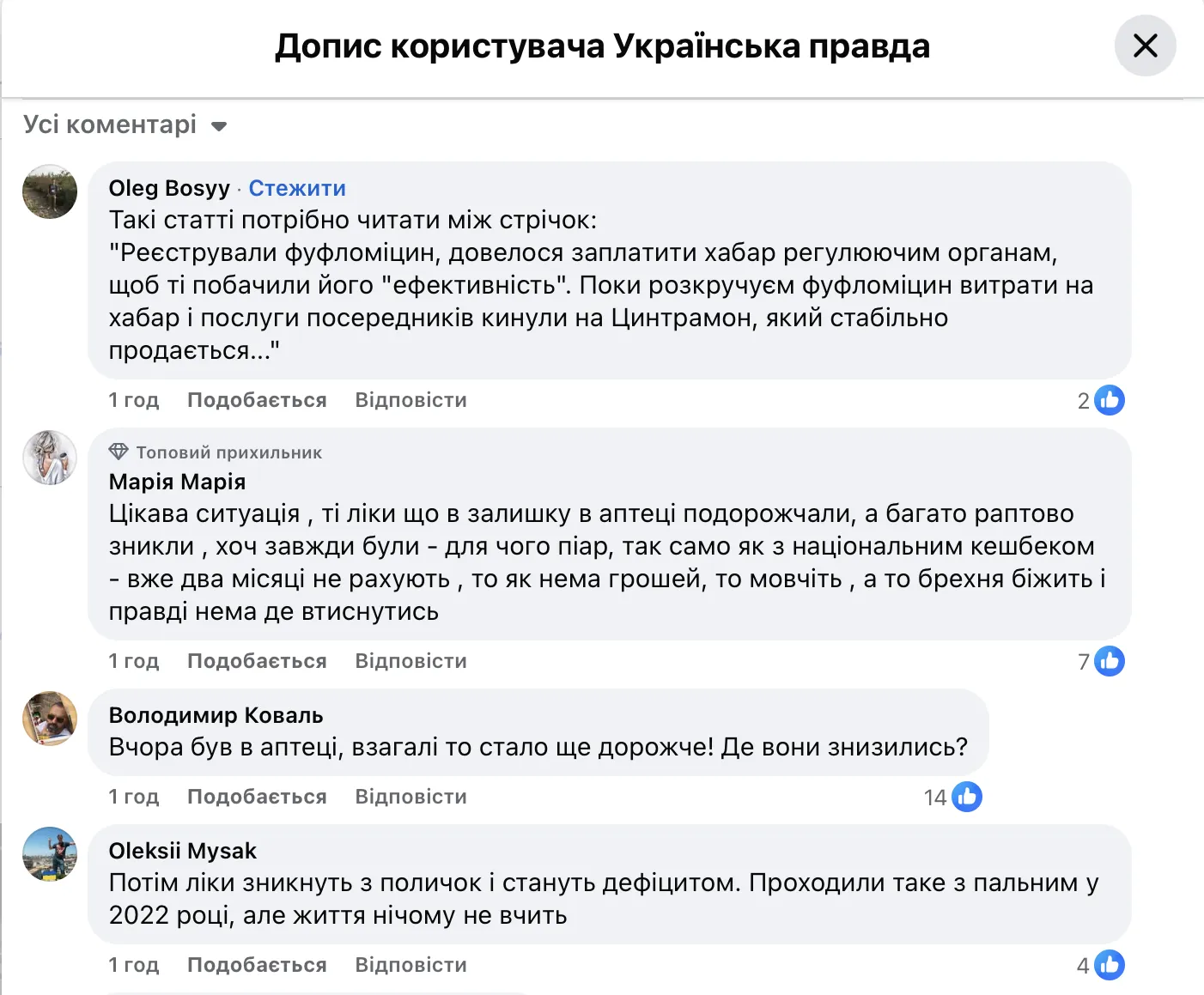Open Володимир Коваль's profile name
The height and width of the screenshot is (995, 1204).
pos(216,715)
